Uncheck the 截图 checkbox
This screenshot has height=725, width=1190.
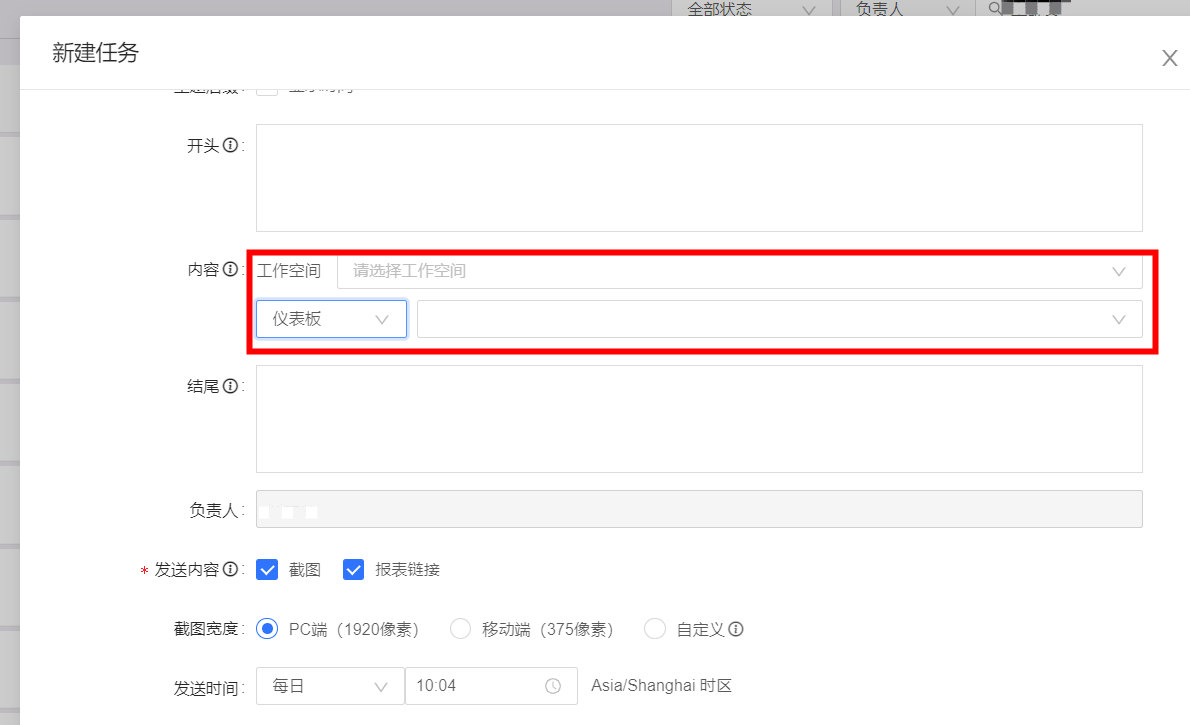(267, 570)
